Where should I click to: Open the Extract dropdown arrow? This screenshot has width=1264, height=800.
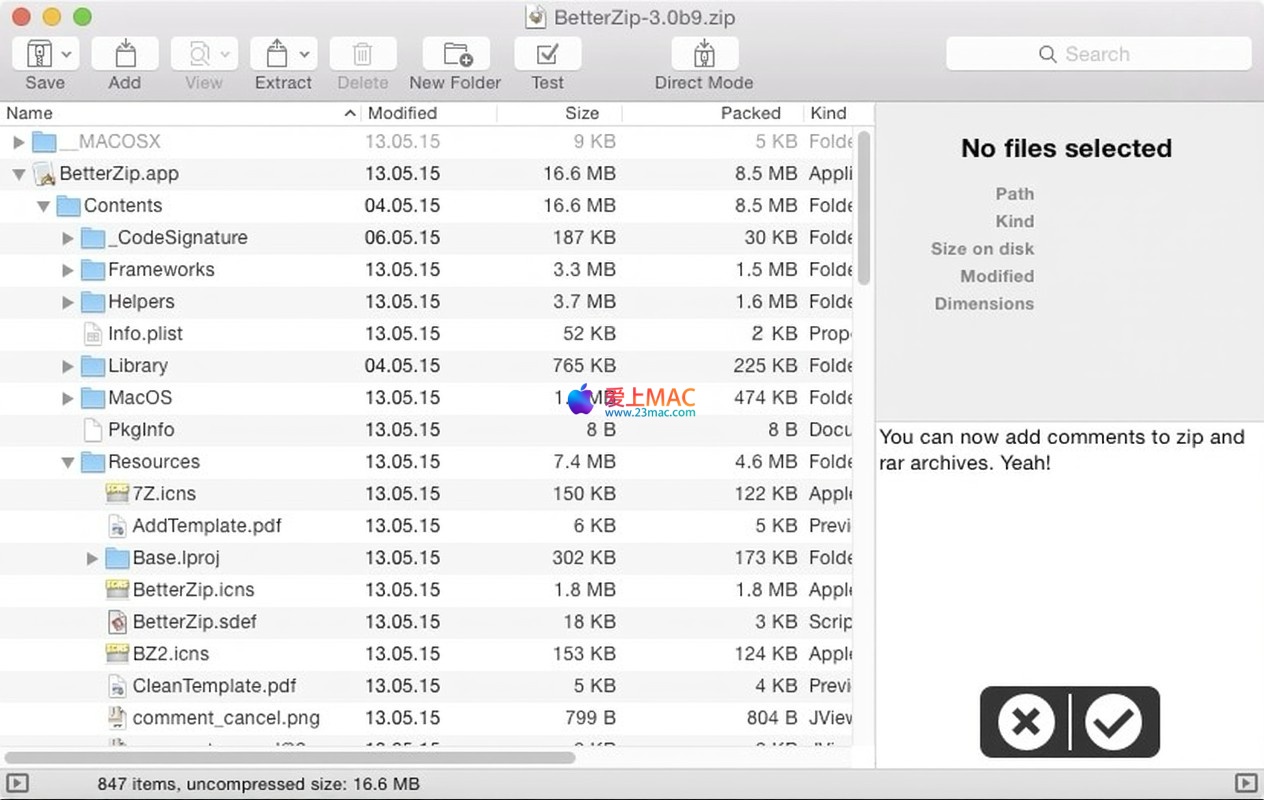tap(304, 54)
